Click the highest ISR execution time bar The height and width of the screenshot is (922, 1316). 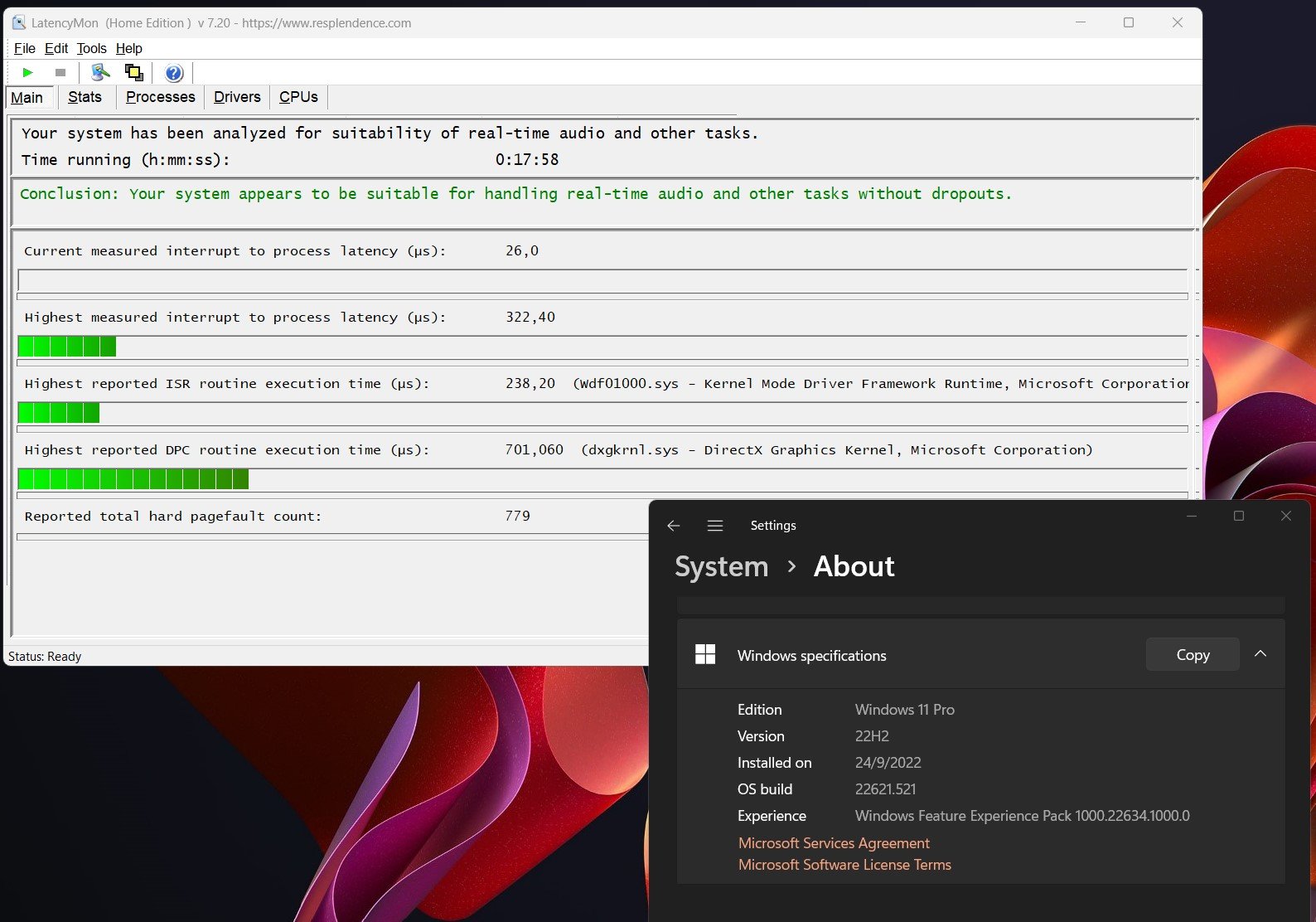pyautogui.click(x=602, y=413)
